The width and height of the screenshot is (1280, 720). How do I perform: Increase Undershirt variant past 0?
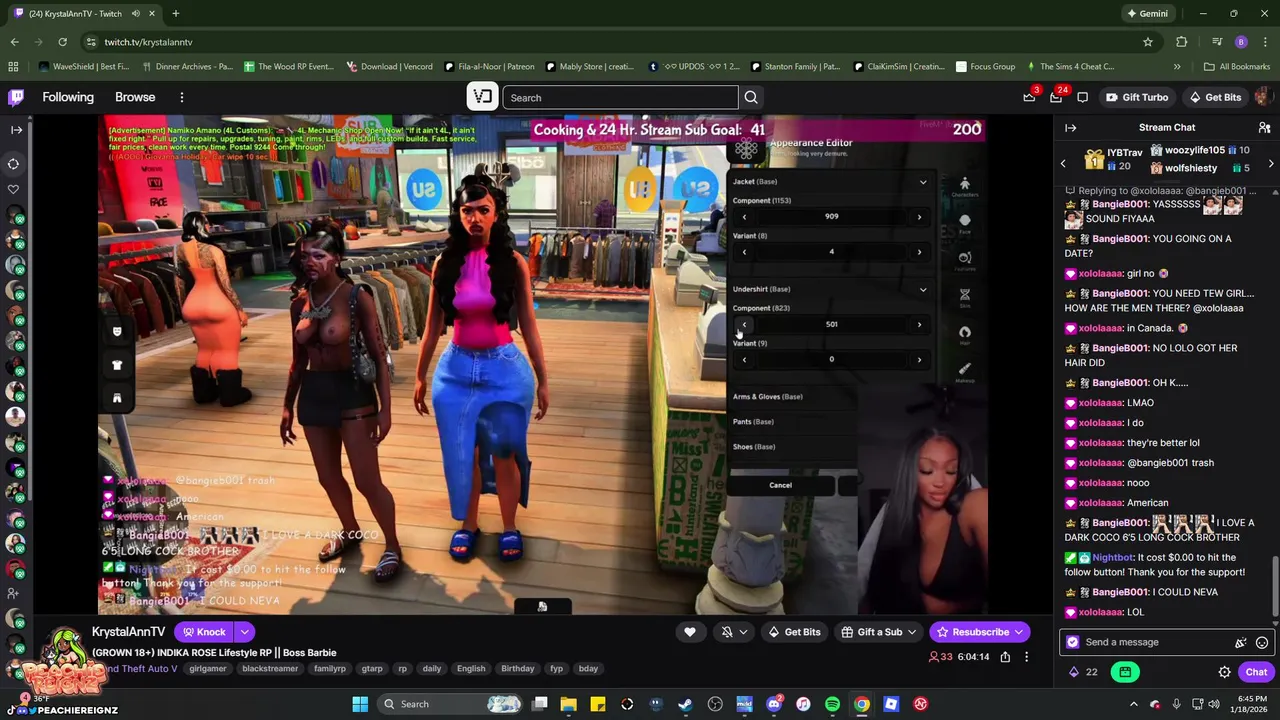click(x=919, y=360)
